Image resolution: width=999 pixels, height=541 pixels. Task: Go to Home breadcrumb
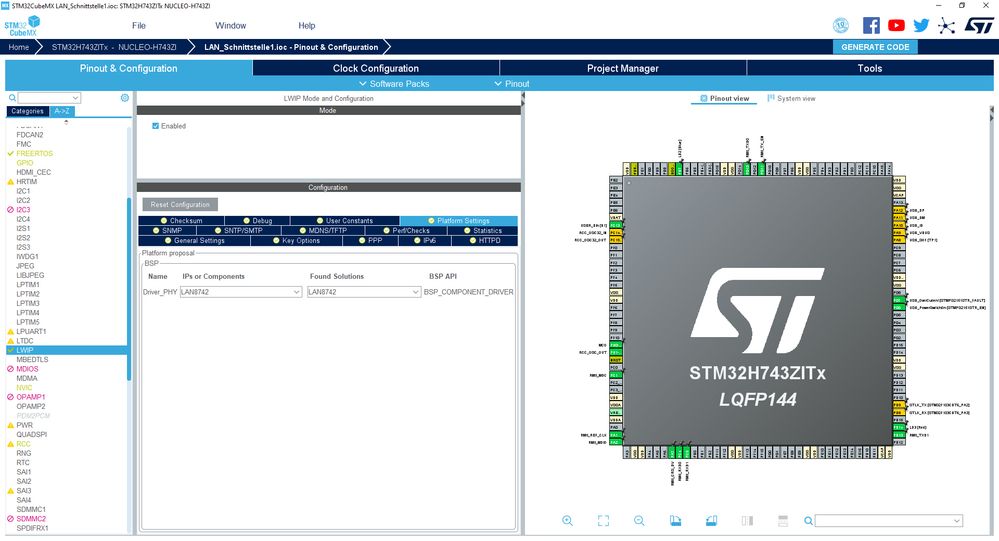(x=18, y=47)
